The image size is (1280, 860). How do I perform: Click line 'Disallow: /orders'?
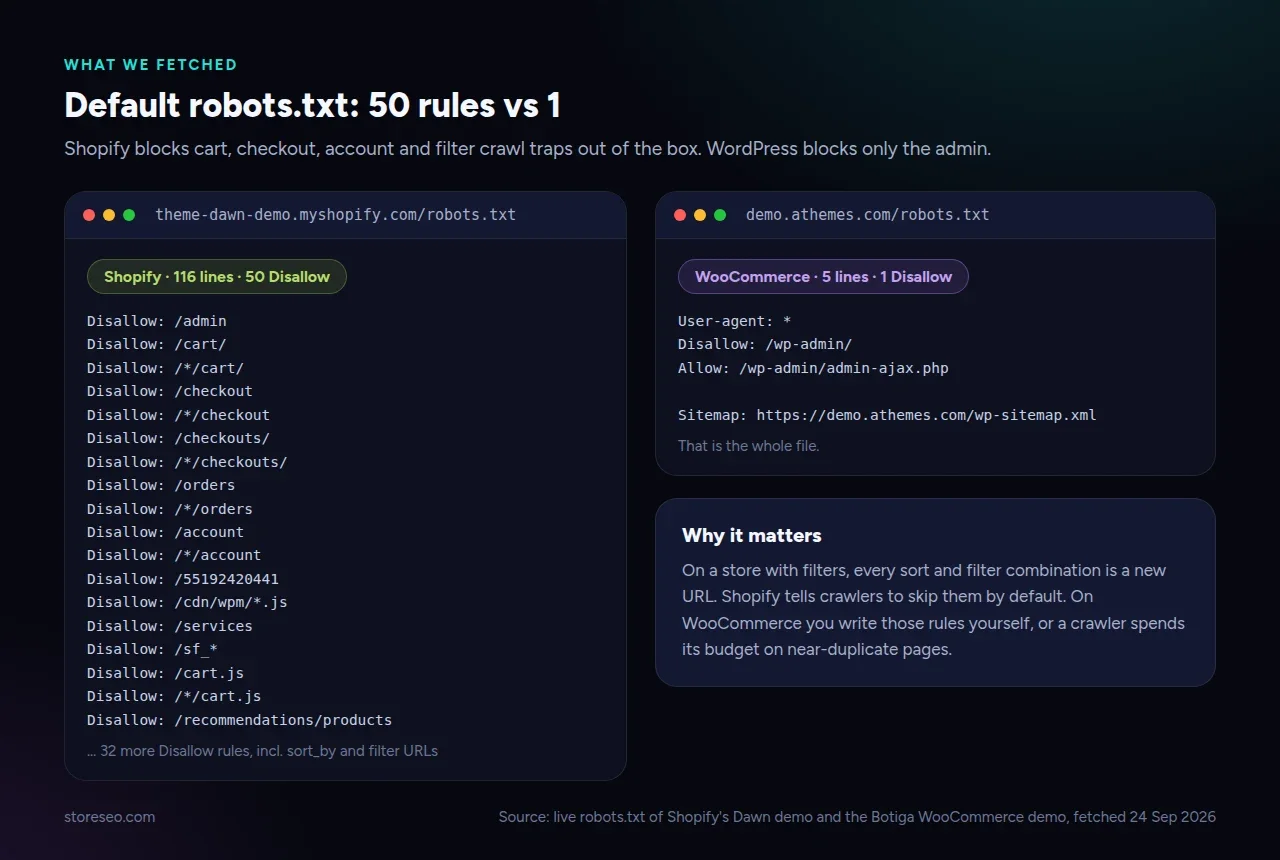coord(161,485)
